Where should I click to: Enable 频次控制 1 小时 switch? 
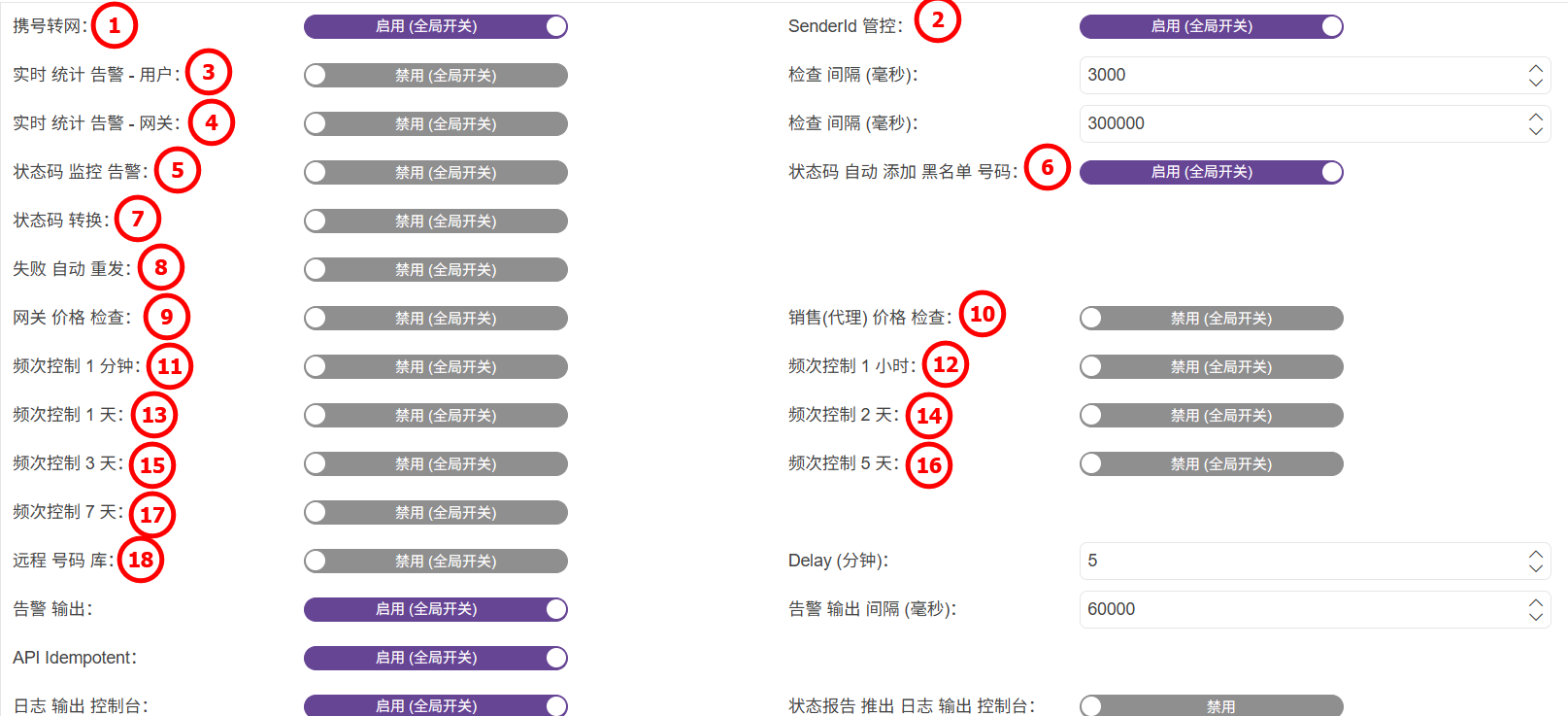click(1211, 366)
